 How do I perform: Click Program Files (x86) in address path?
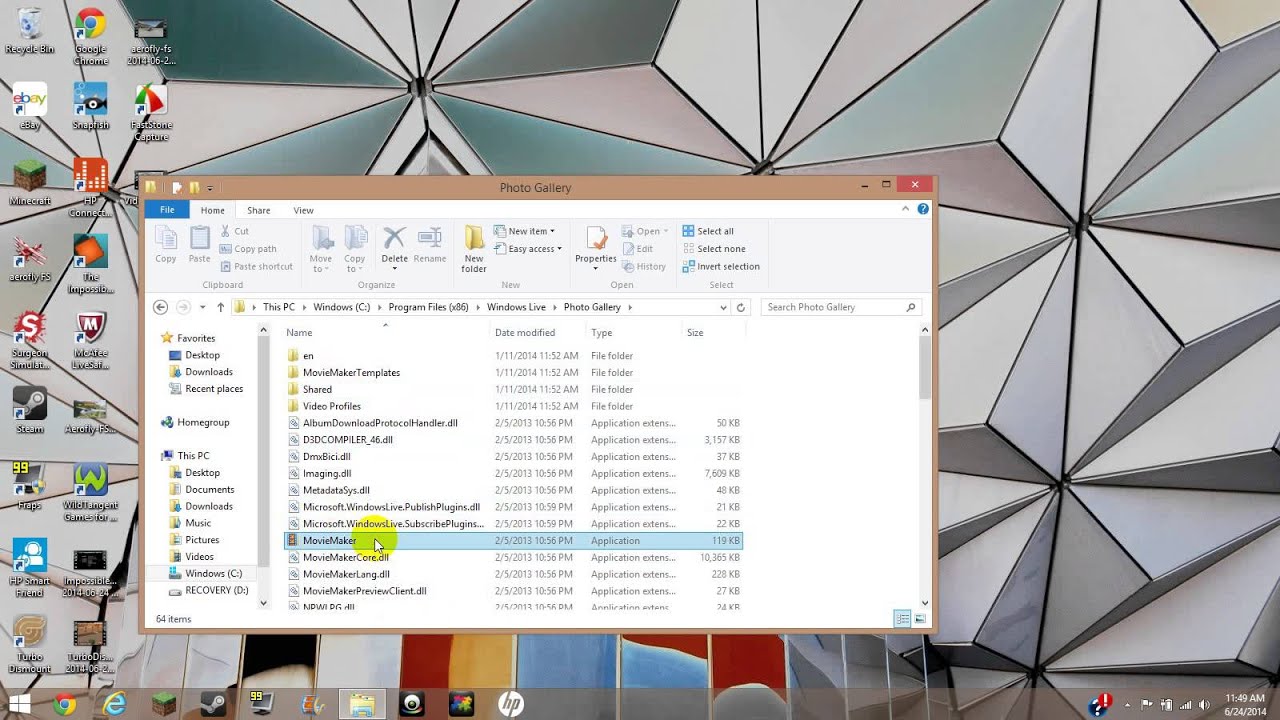428,307
